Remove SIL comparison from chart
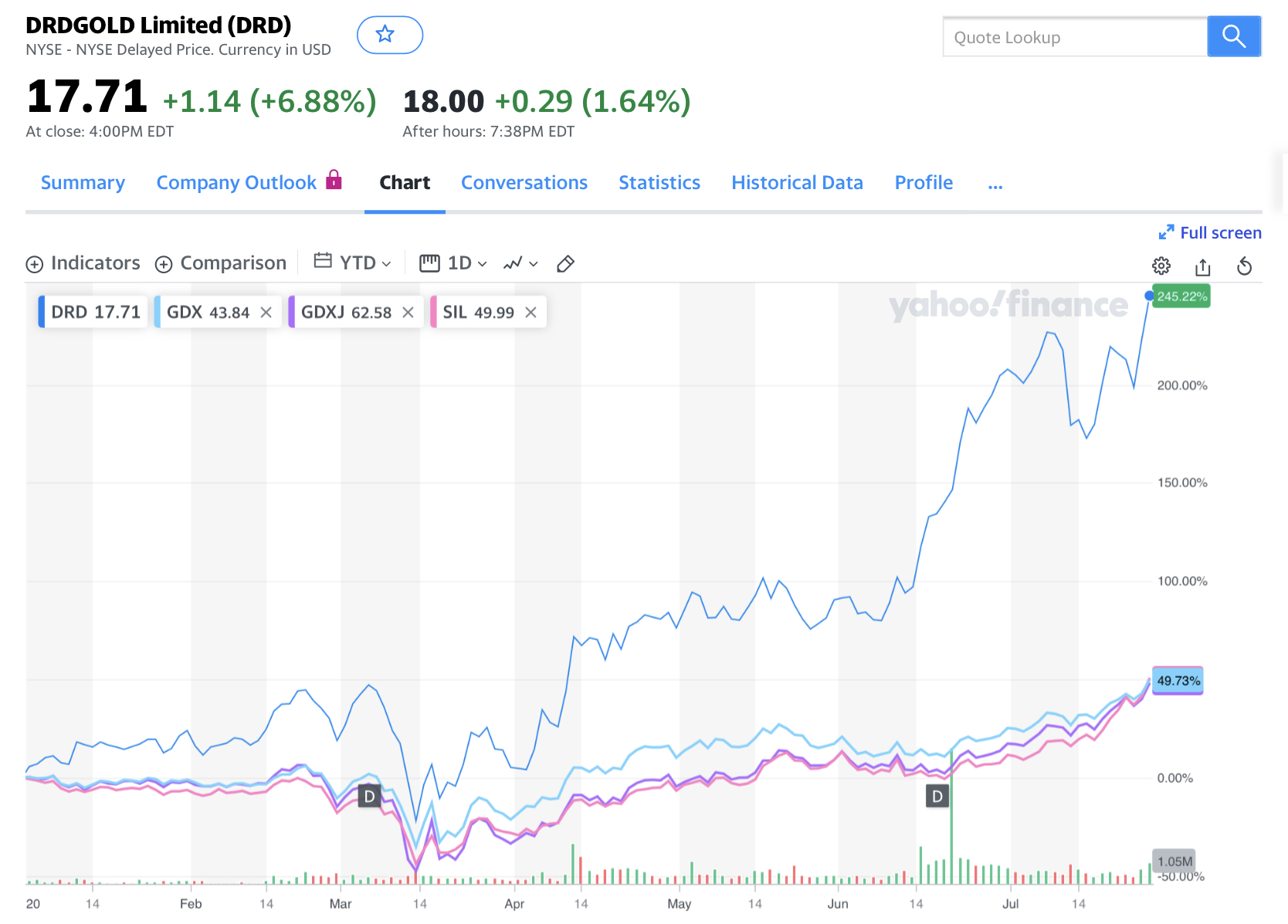This screenshot has height=924, width=1288. pyautogui.click(x=531, y=313)
